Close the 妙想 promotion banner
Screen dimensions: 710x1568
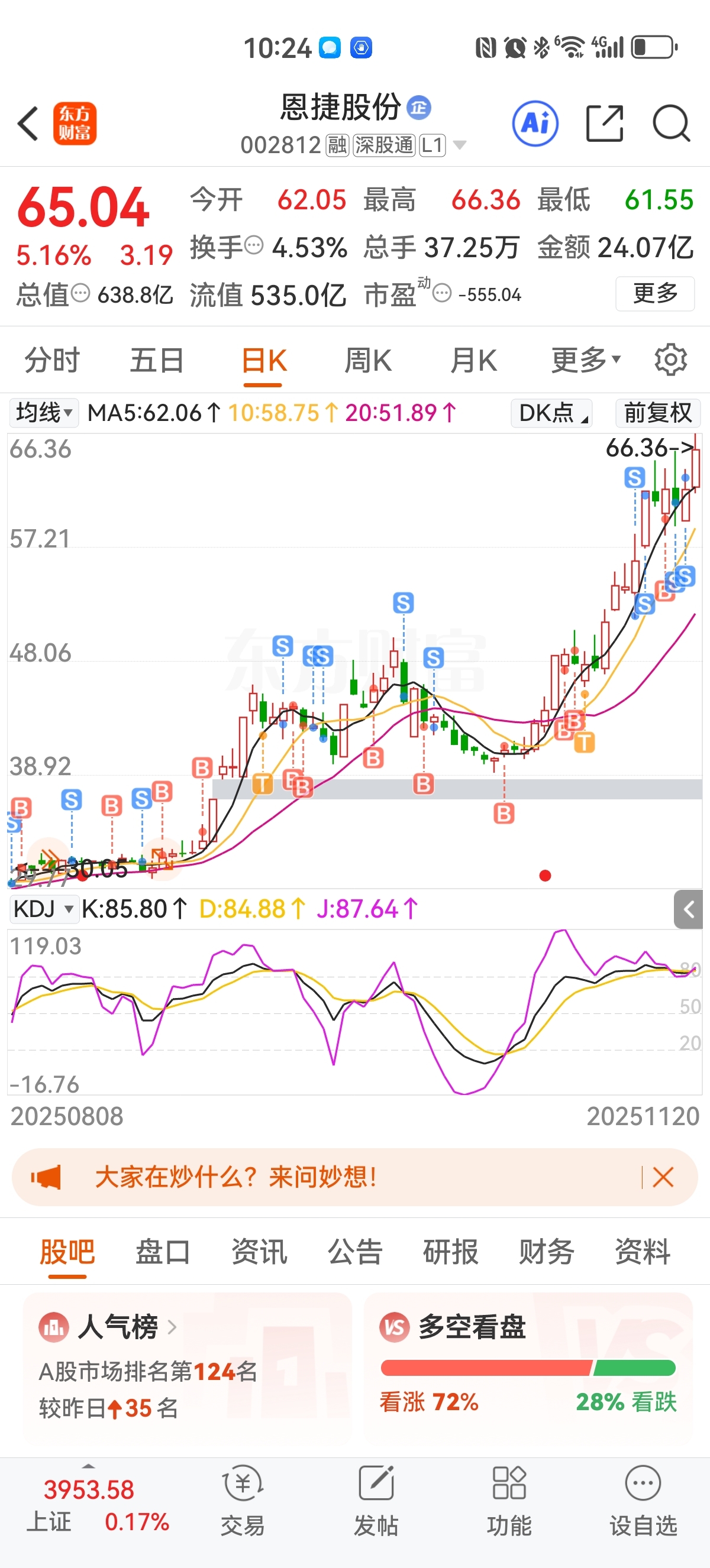[663, 1177]
